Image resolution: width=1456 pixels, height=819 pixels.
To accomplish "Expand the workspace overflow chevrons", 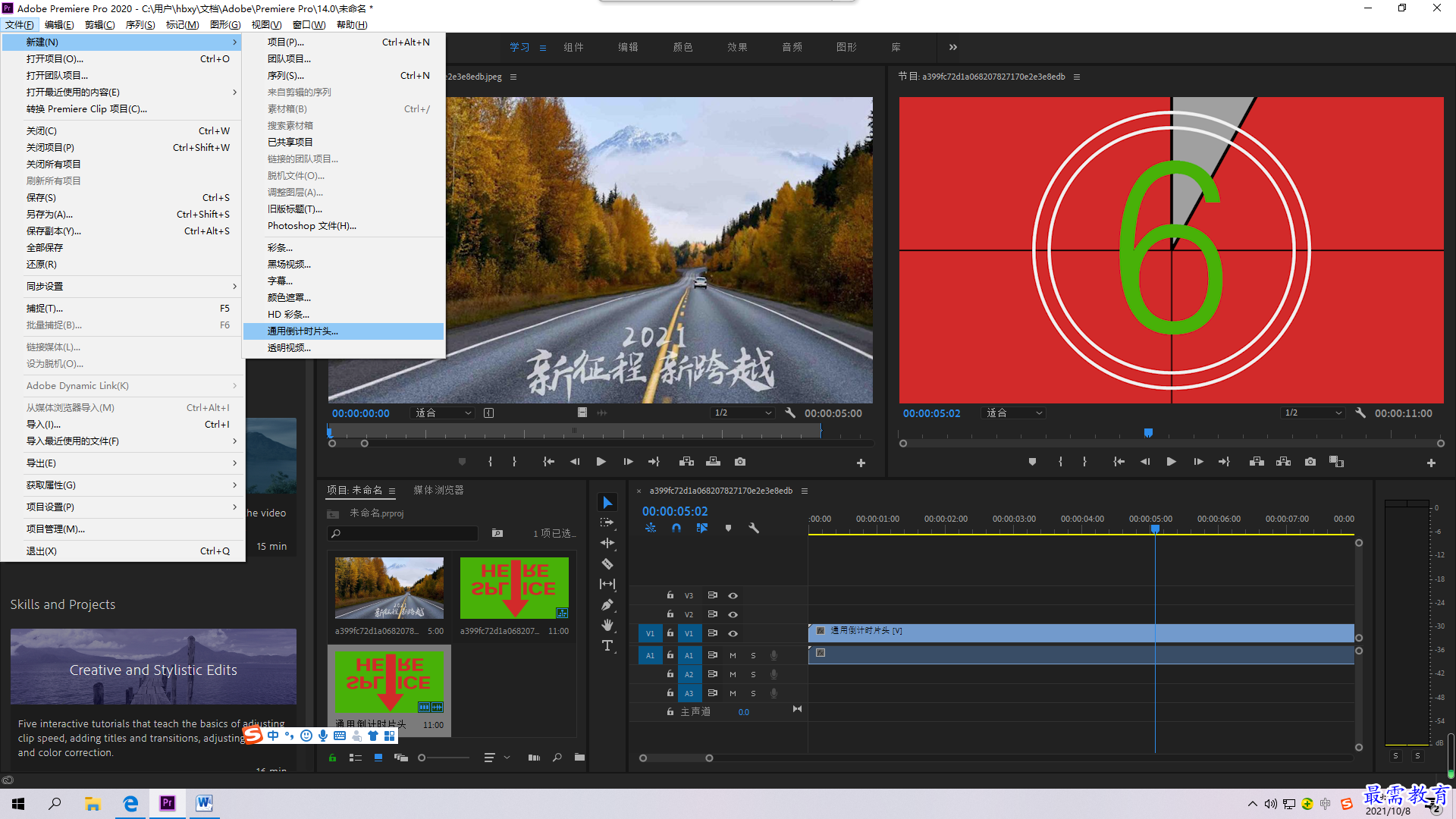I will click(x=953, y=47).
